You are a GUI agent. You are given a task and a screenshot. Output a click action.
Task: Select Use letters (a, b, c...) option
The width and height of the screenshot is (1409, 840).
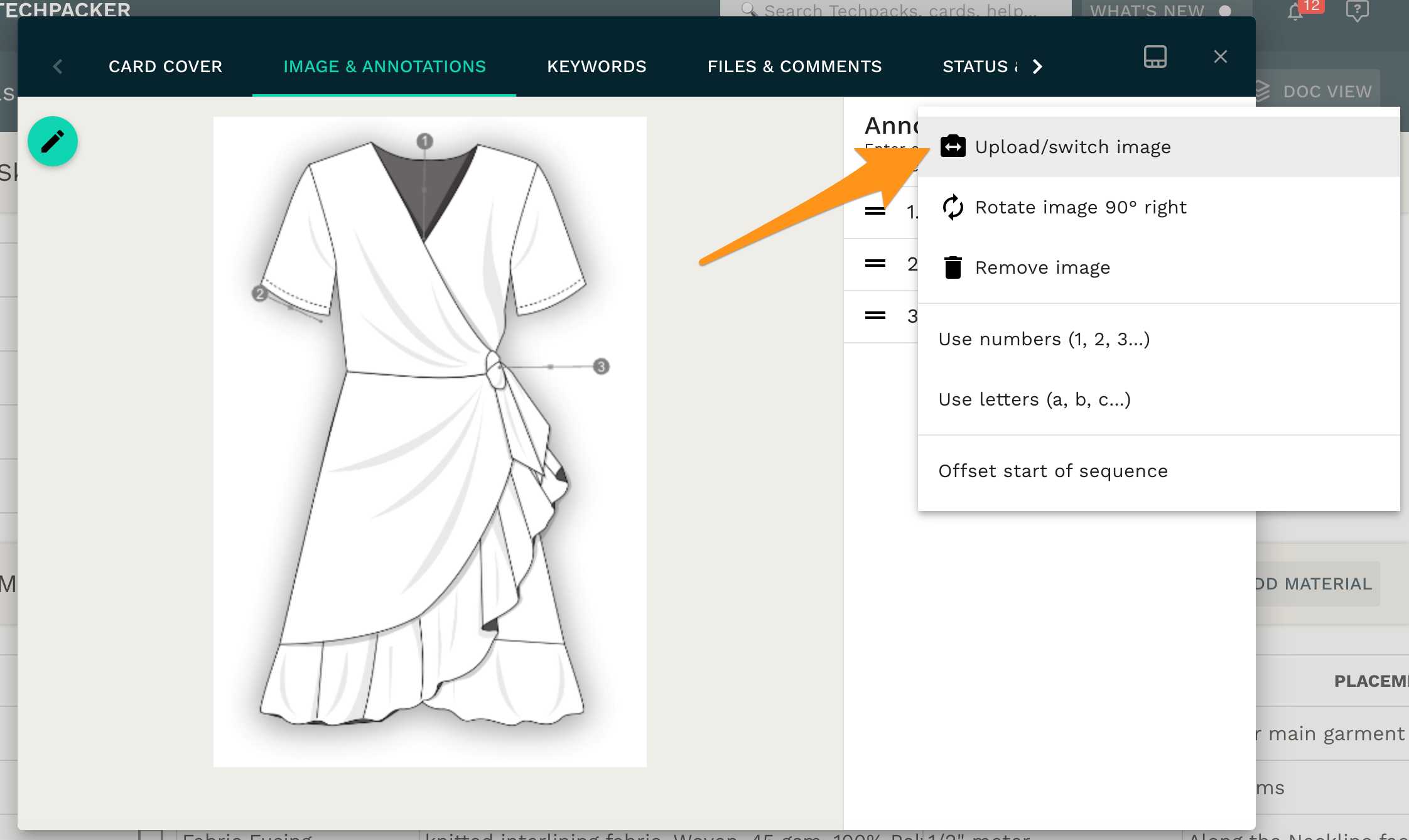point(1034,399)
